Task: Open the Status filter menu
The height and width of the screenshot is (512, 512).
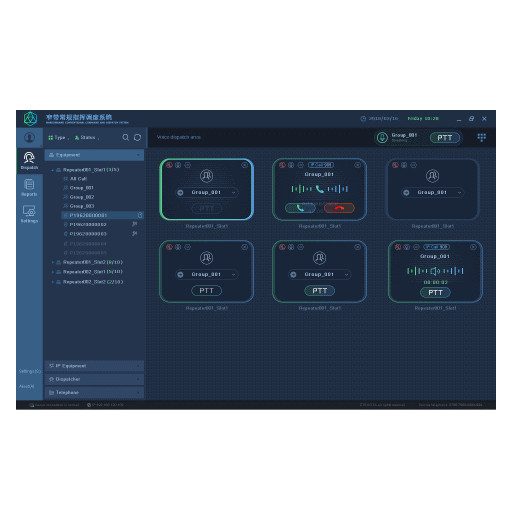Action: point(87,138)
